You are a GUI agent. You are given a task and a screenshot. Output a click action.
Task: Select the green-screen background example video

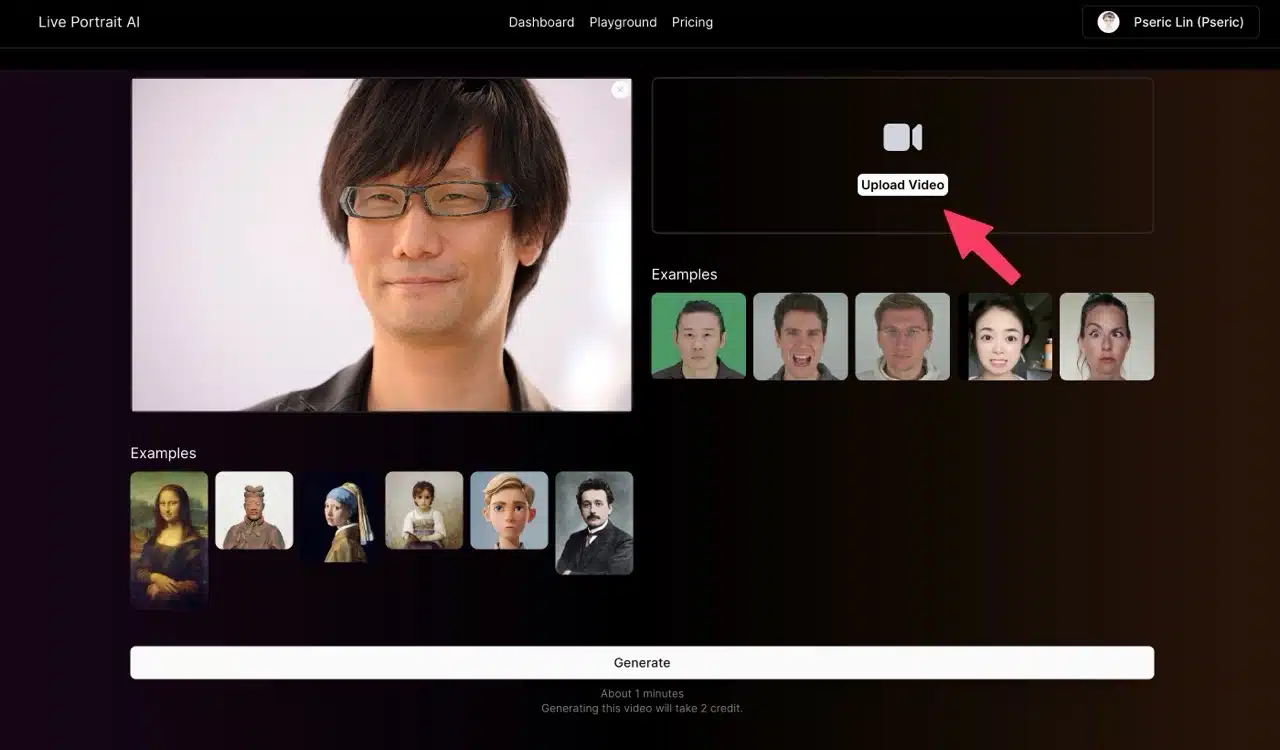click(698, 336)
